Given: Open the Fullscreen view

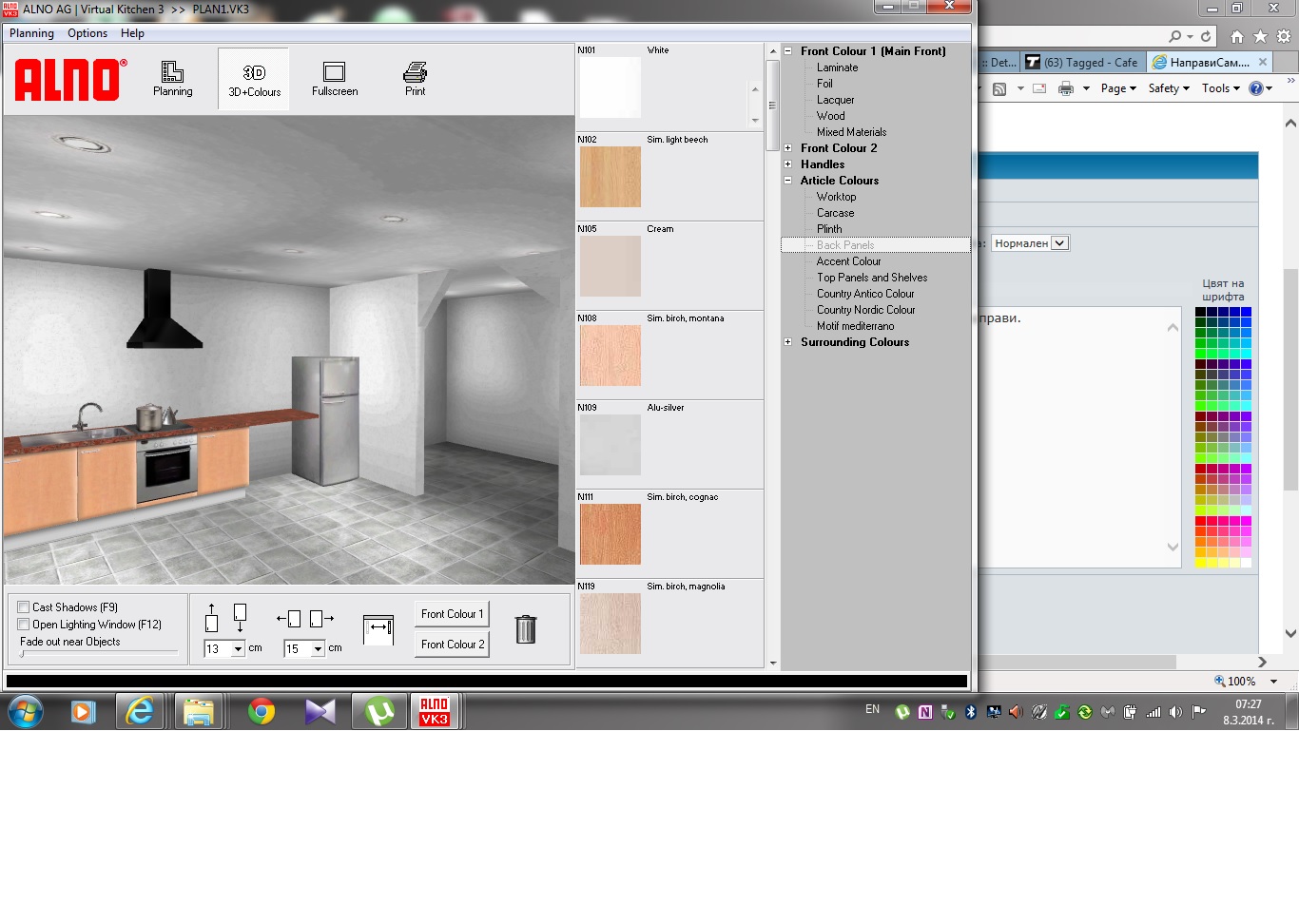Looking at the screenshot, I should click(x=334, y=79).
